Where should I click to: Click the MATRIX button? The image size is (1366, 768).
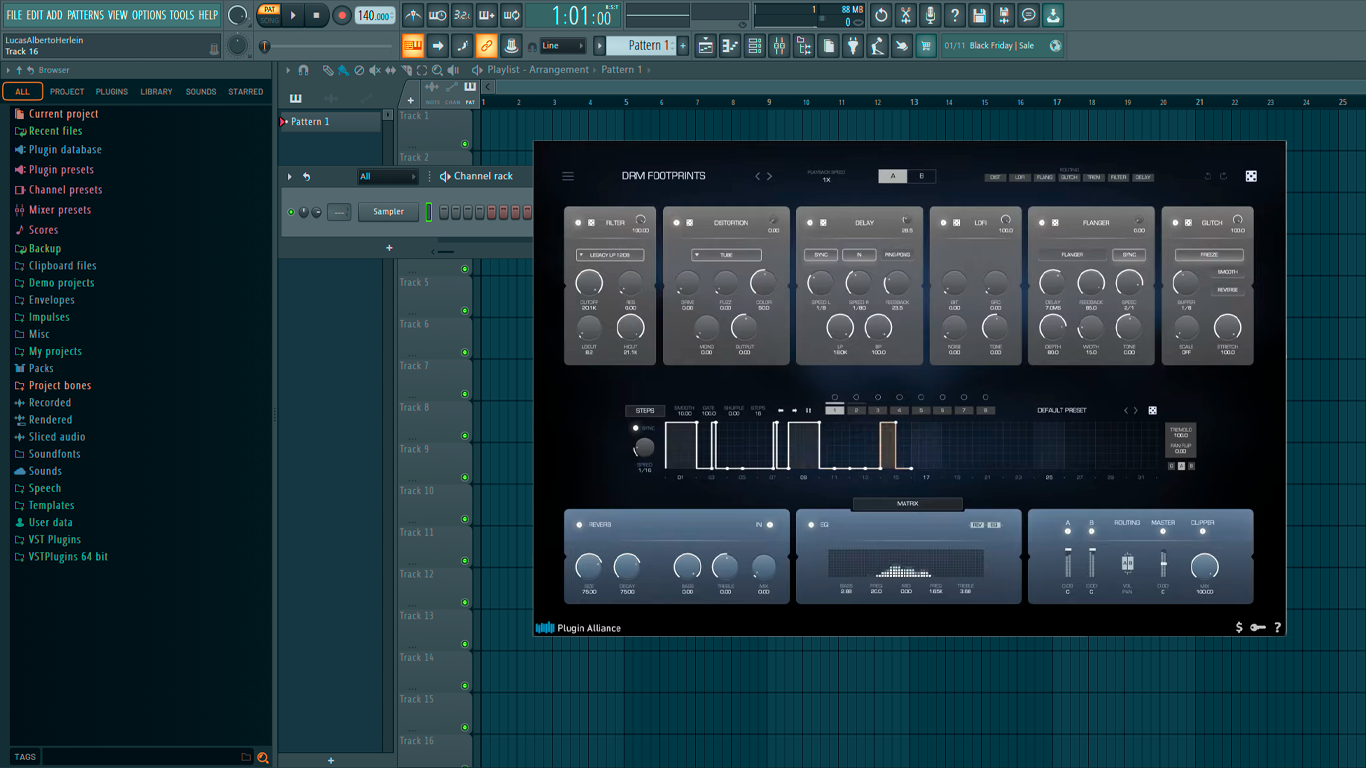(x=907, y=504)
